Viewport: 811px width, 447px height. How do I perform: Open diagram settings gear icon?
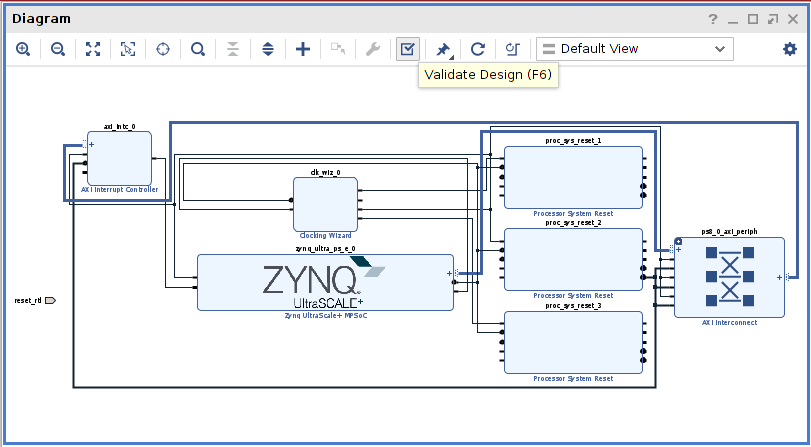tap(790, 49)
